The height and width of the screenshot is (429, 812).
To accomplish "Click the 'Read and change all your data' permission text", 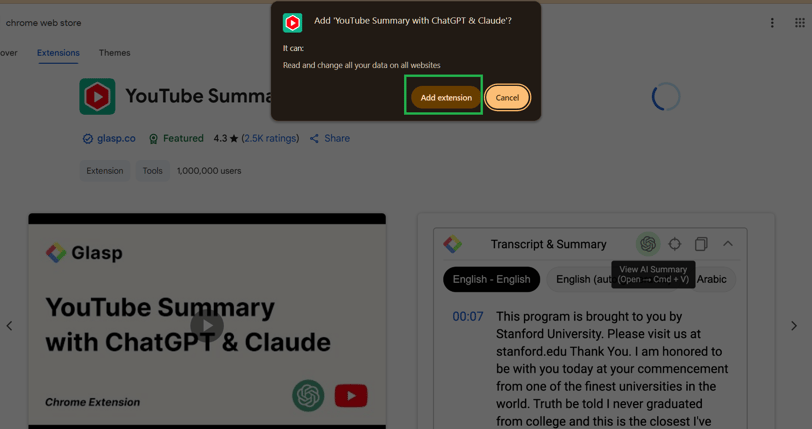I will [361, 65].
